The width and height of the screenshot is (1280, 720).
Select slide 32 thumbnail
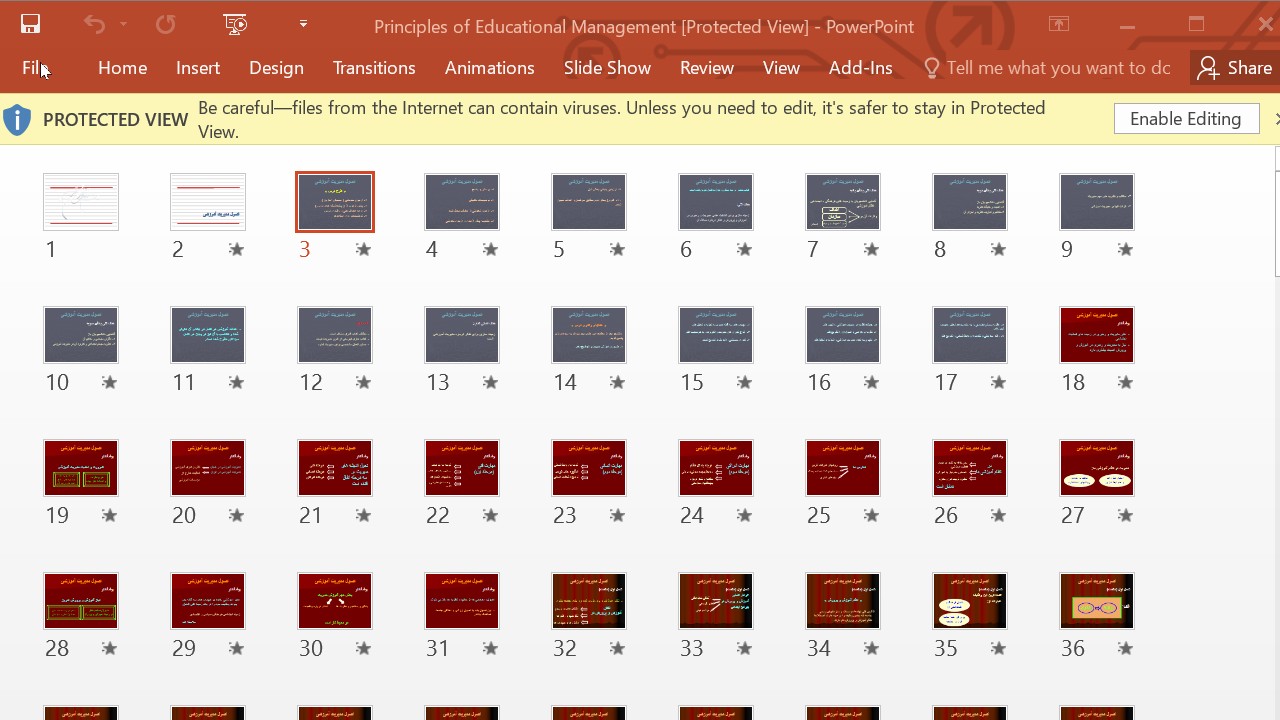589,601
